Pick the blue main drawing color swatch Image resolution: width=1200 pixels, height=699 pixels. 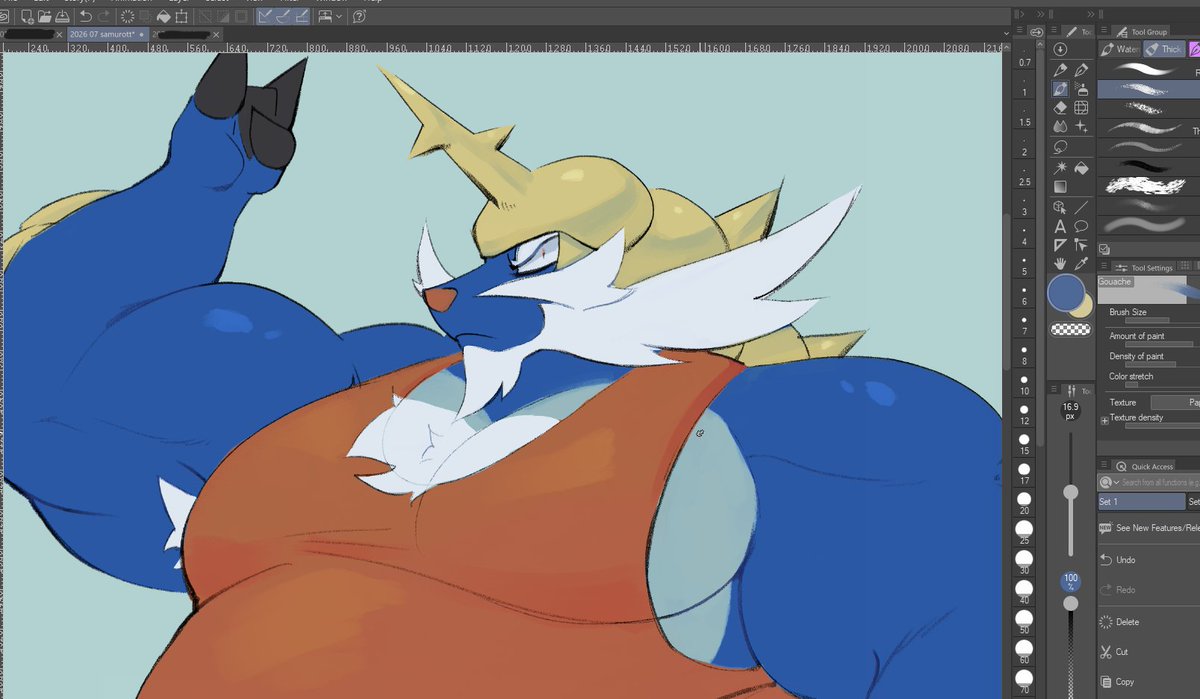pyautogui.click(x=1066, y=294)
